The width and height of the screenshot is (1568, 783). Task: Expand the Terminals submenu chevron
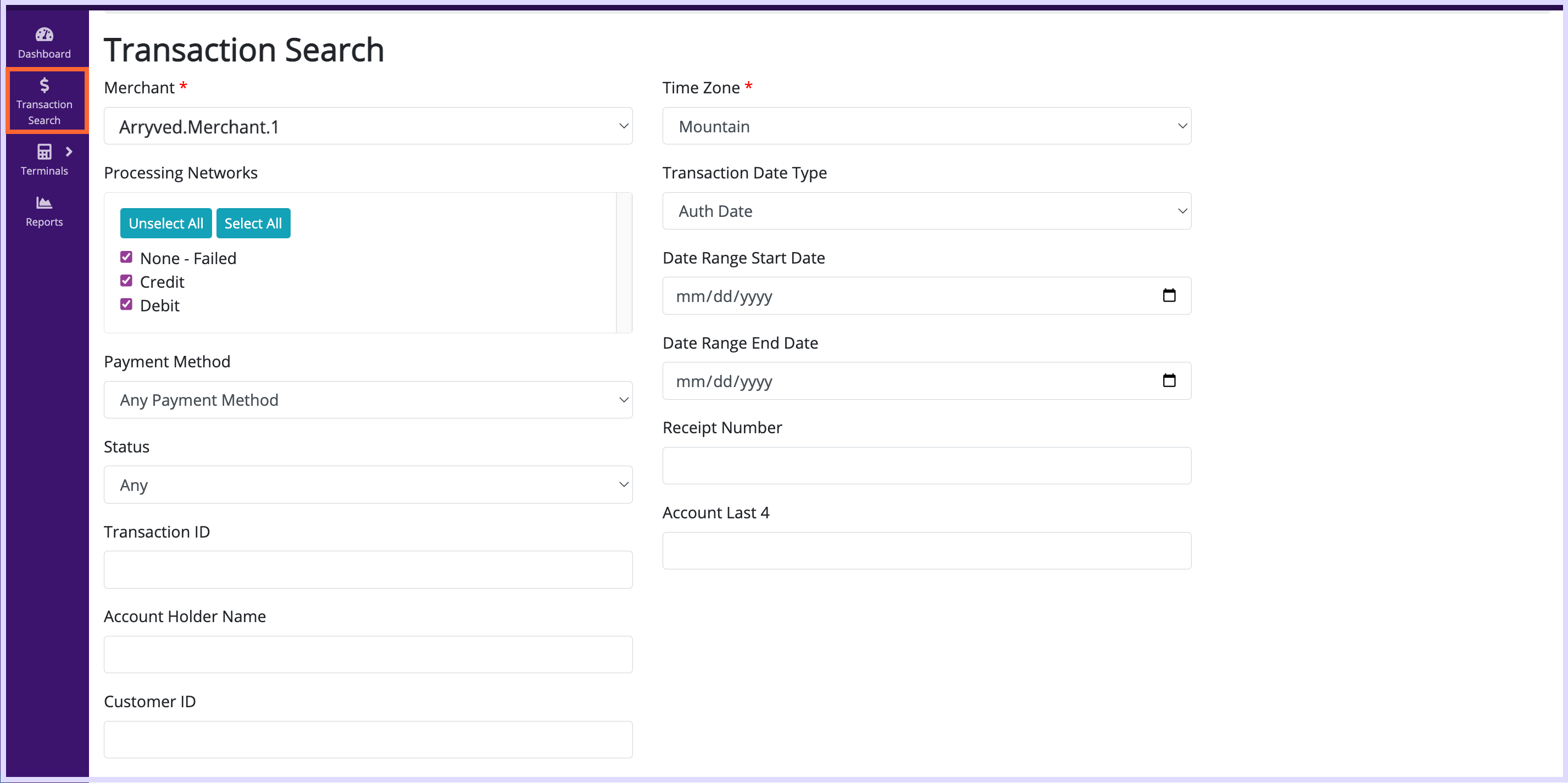[x=69, y=152]
